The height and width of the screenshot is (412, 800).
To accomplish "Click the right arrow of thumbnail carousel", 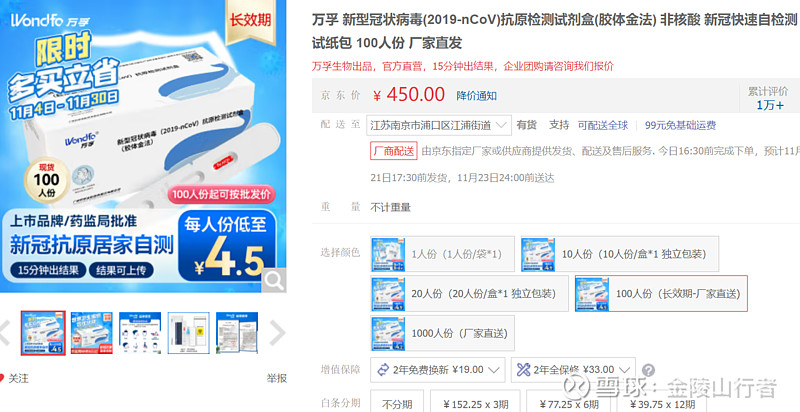I will pyautogui.click(x=277, y=333).
